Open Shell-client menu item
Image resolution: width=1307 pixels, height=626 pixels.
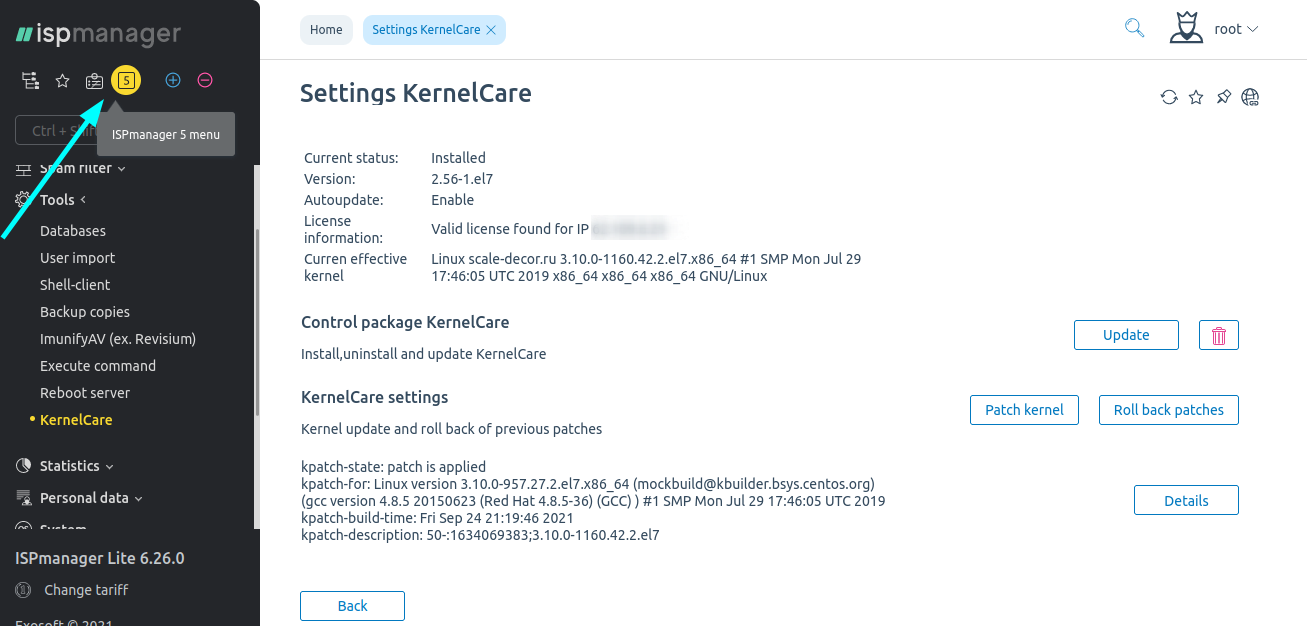click(x=75, y=285)
